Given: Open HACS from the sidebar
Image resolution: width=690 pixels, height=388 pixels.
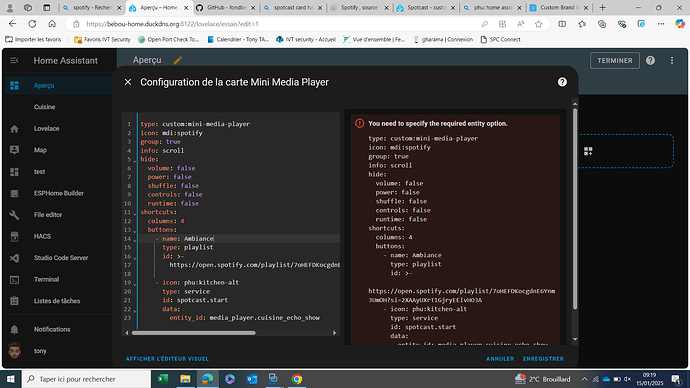Looking at the screenshot, I should 57,236.
